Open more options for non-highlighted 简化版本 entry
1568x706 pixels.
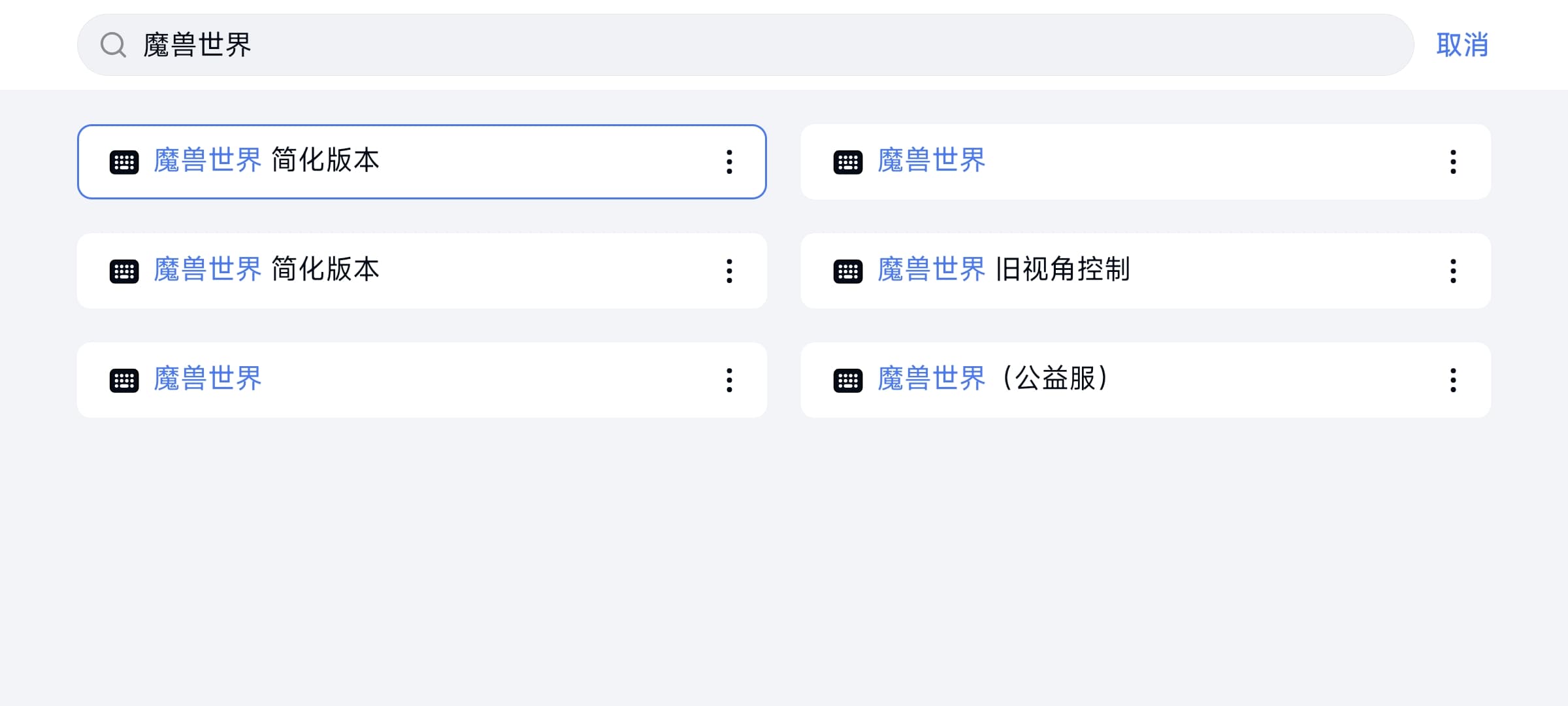click(x=729, y=271)
